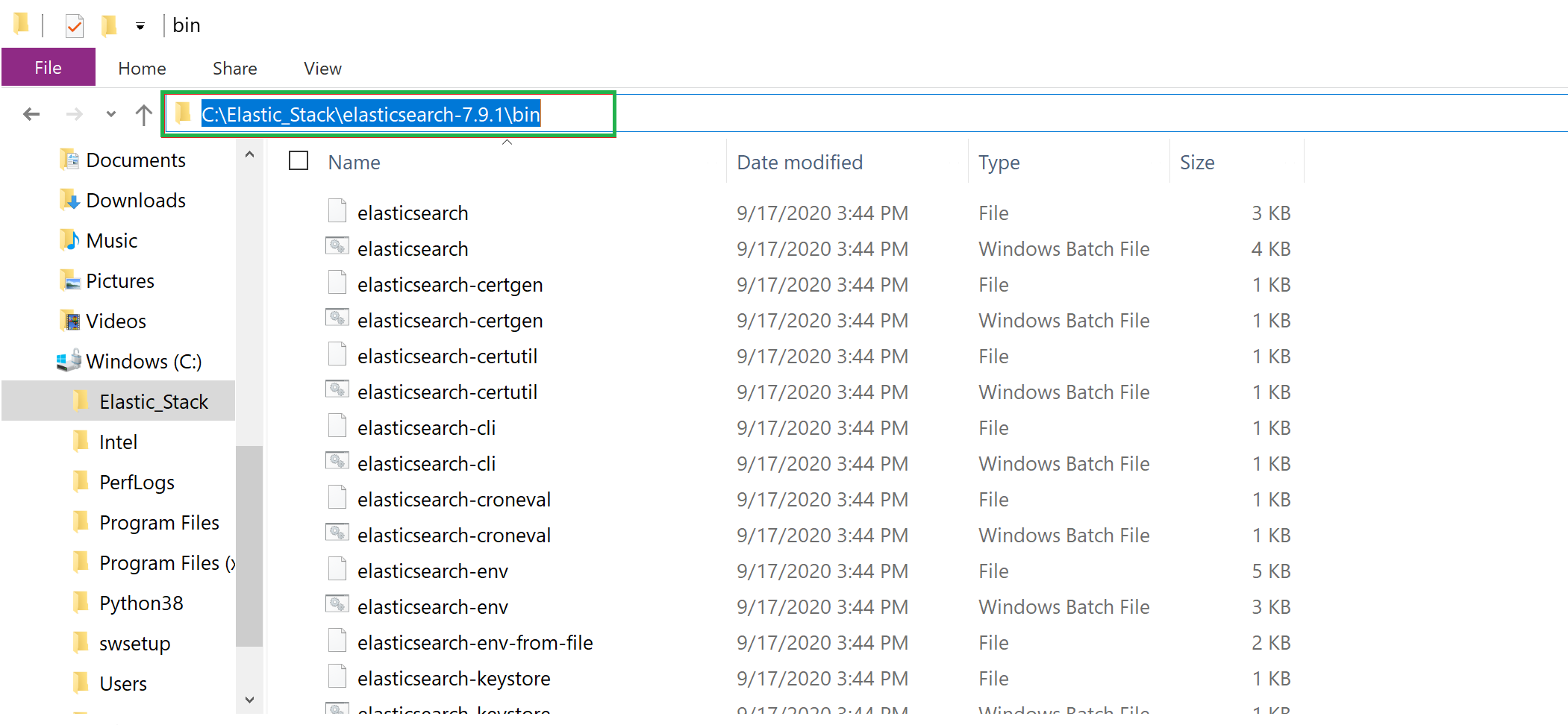Open the File menu
Screen dimensions: 1568x725
(x=48, y=67)
